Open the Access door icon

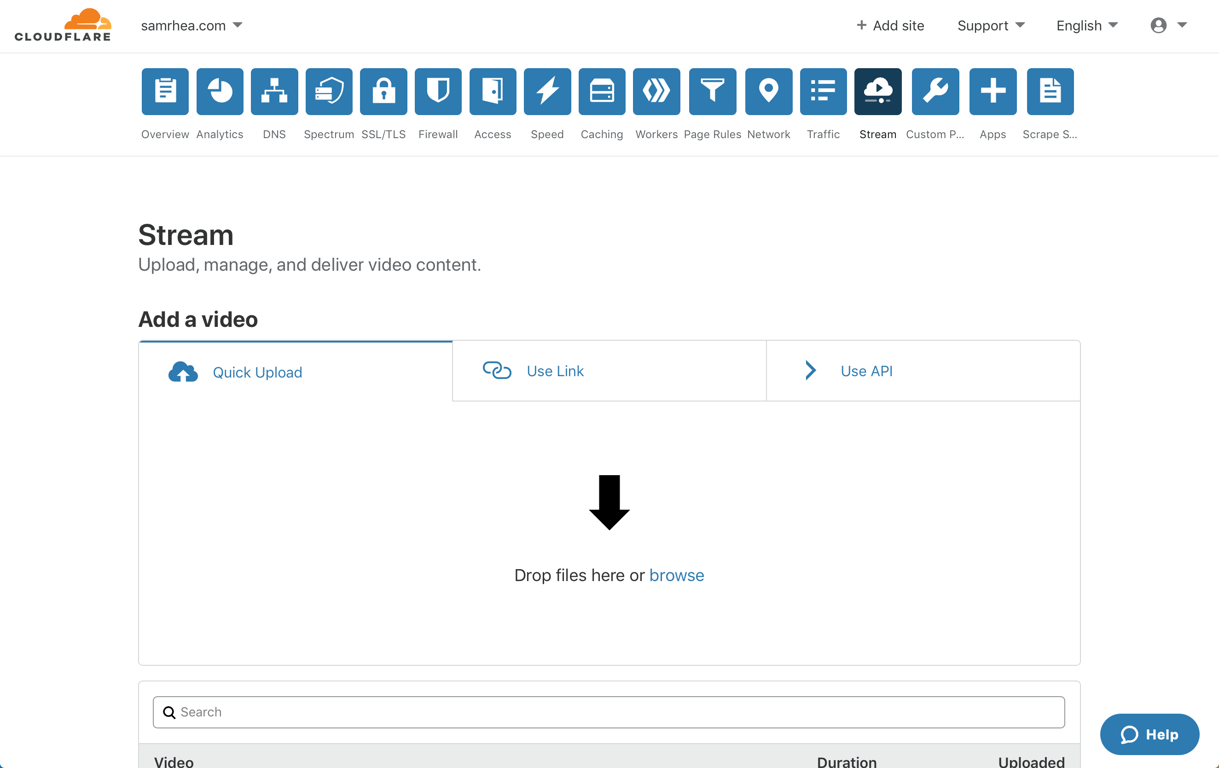point(493,91)
